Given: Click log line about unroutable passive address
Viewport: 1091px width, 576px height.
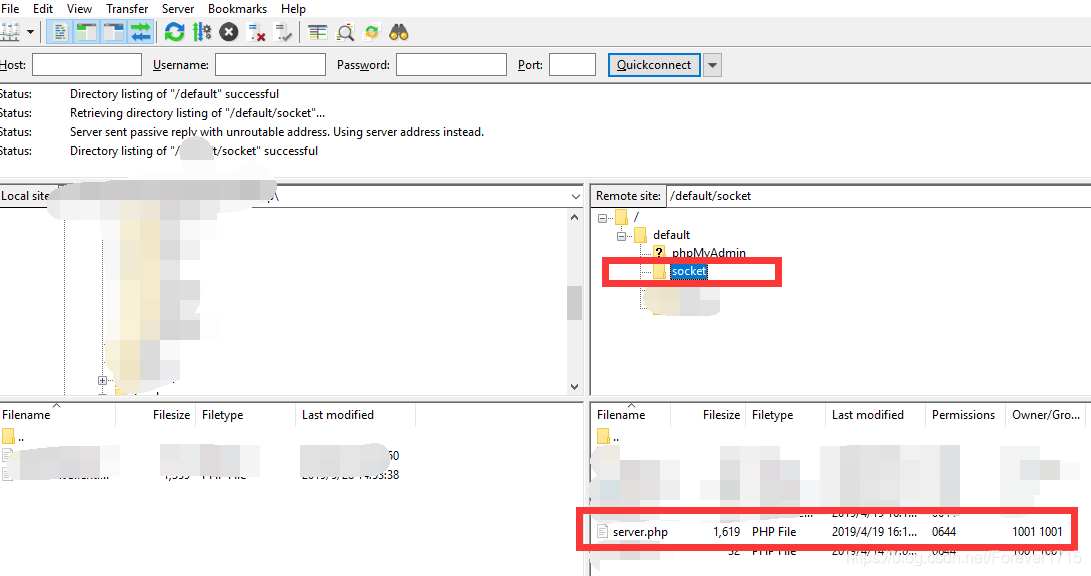Looking at the screenshot, I should click(x=277, y=131).
